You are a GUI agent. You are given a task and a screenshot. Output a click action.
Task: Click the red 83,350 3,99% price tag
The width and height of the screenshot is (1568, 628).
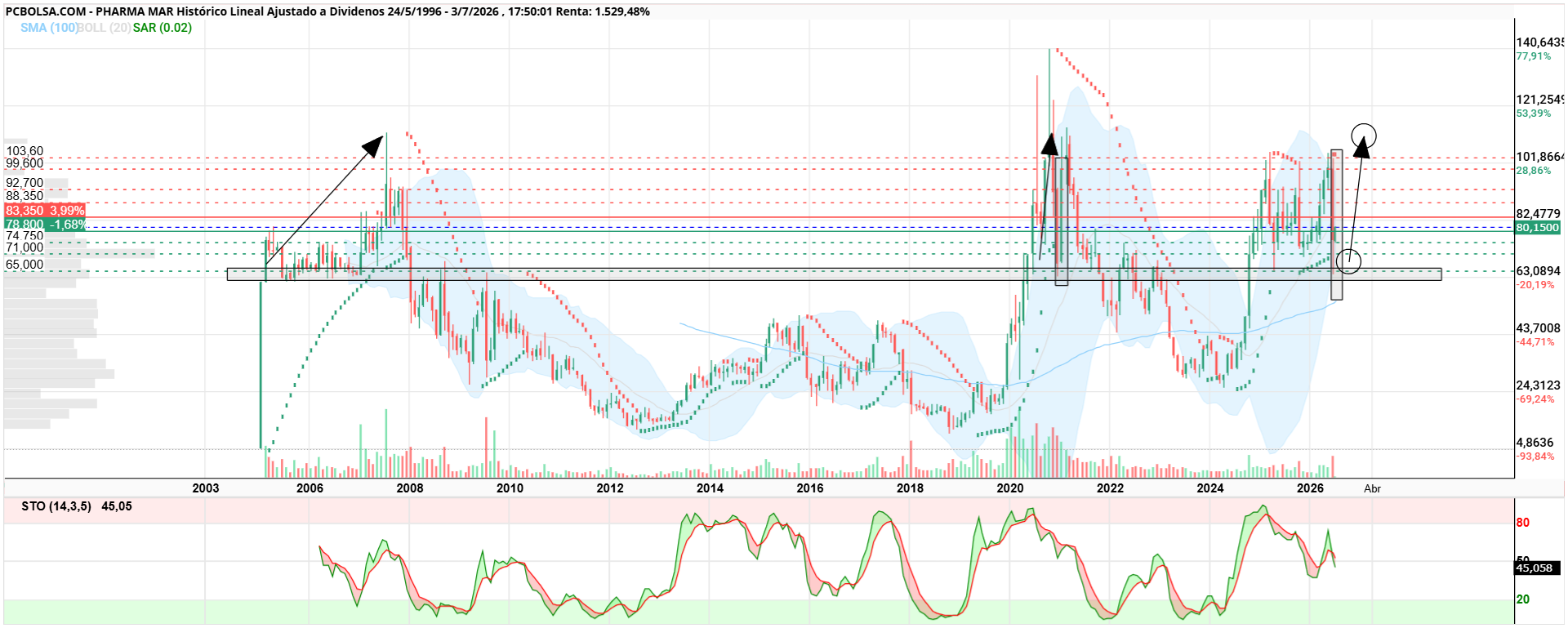45,211
